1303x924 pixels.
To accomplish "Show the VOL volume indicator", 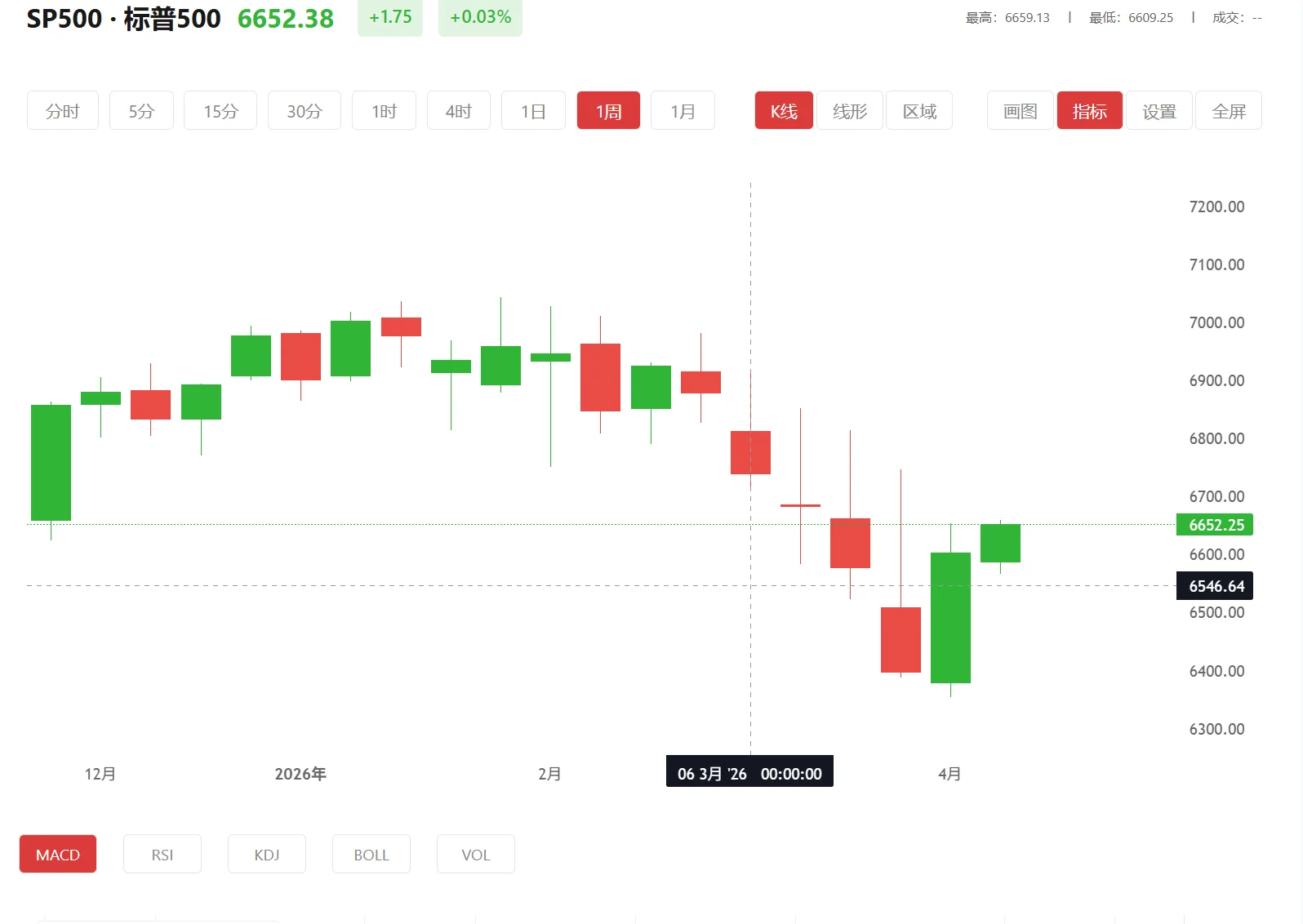I will pyautogui.click(x=476, y=855).
